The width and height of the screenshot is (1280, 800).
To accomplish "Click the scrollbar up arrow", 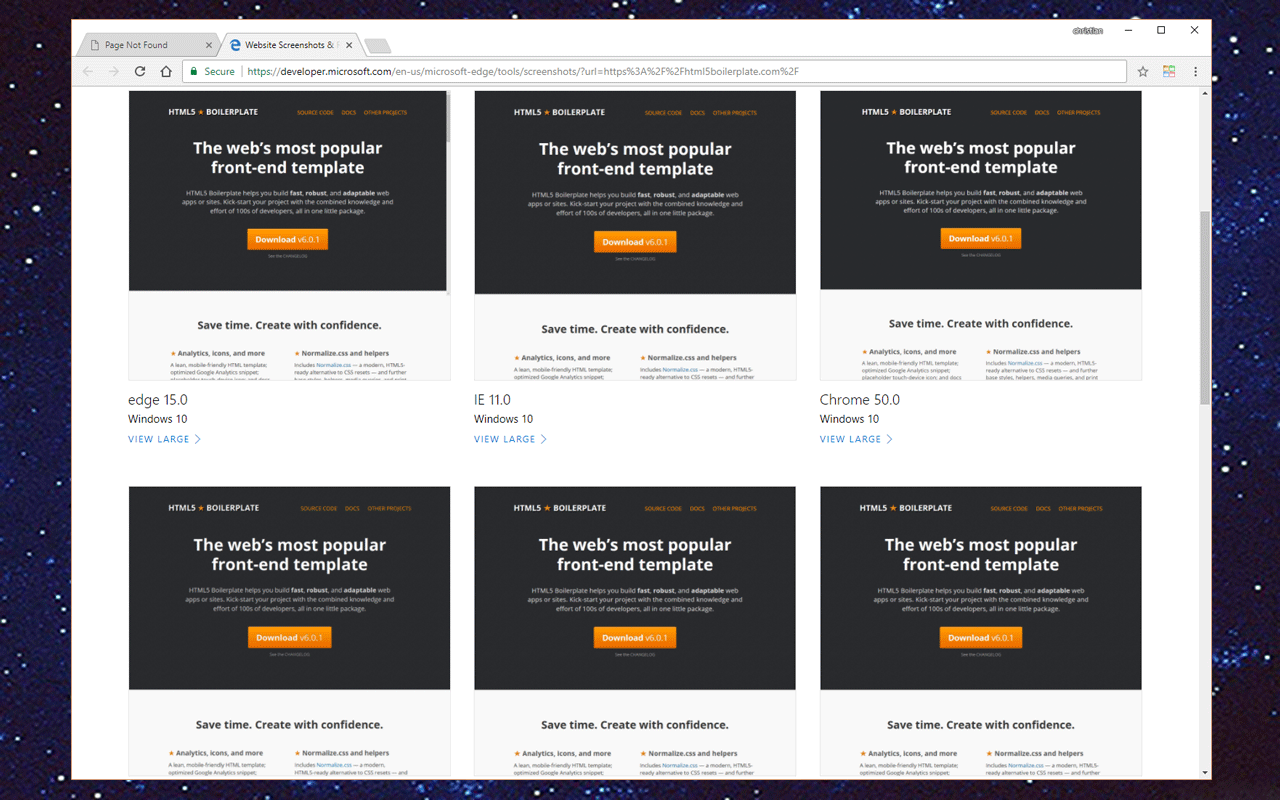I will tap(1204, 95).
